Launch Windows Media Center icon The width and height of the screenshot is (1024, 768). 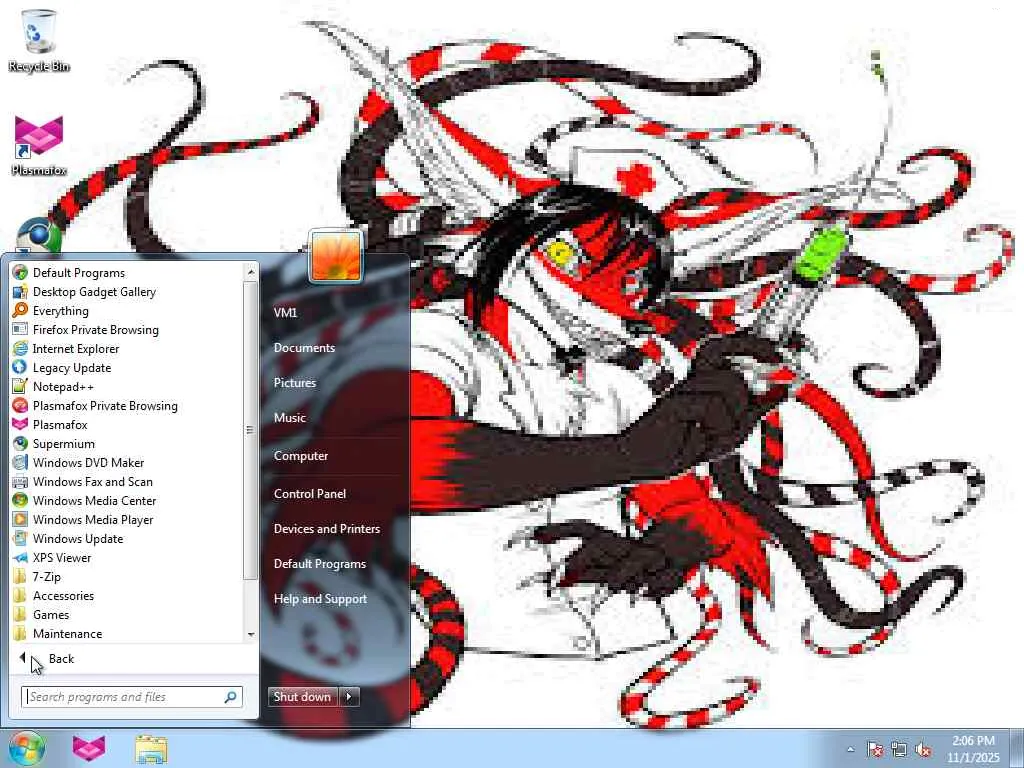[20, 500]
